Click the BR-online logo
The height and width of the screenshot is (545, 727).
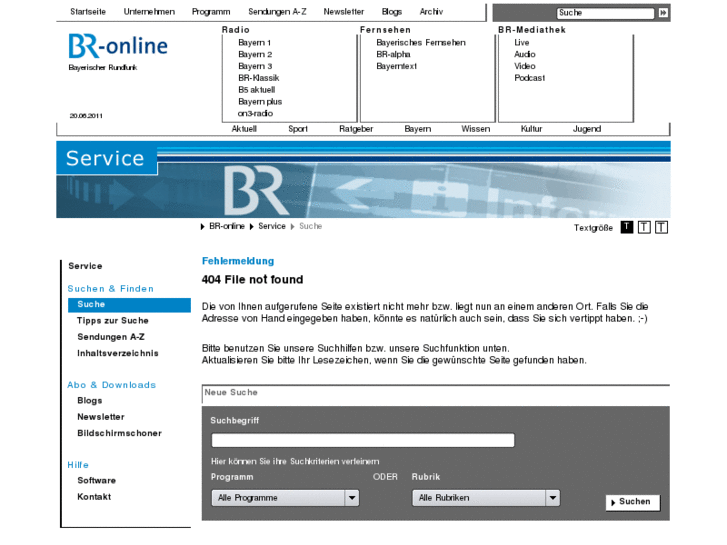point(118,45)
